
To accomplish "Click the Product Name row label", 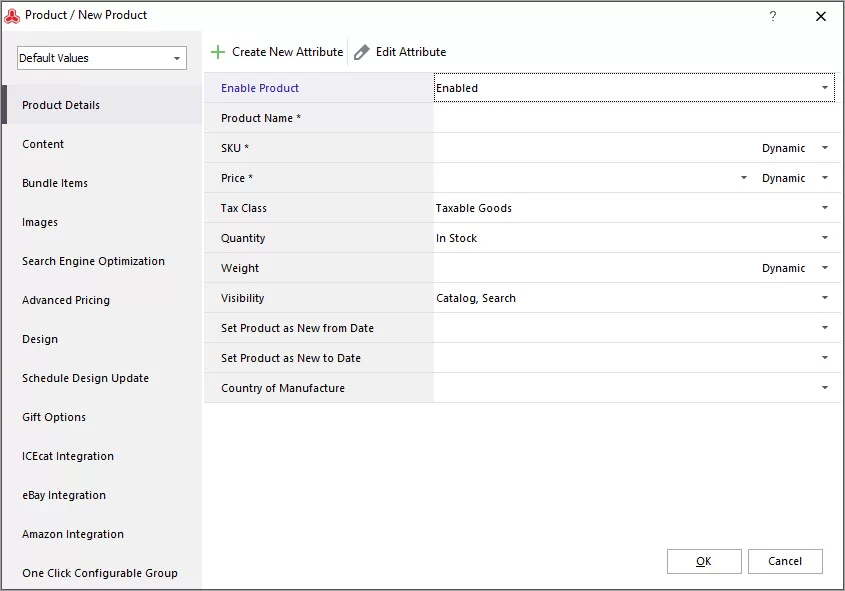I will point(261,118).
